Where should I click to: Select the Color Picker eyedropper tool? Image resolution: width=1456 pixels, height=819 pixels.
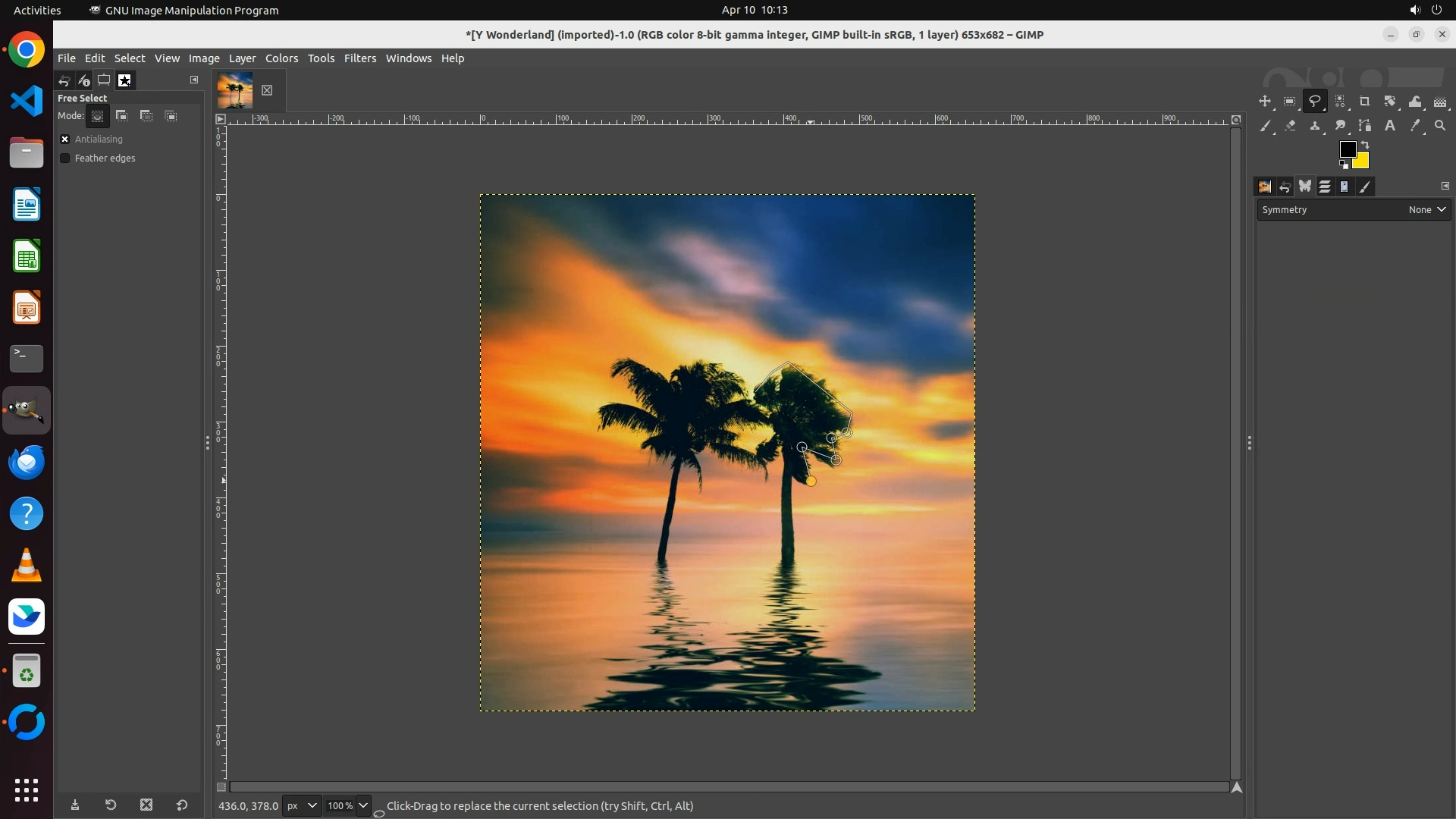tap(1415, 126)
